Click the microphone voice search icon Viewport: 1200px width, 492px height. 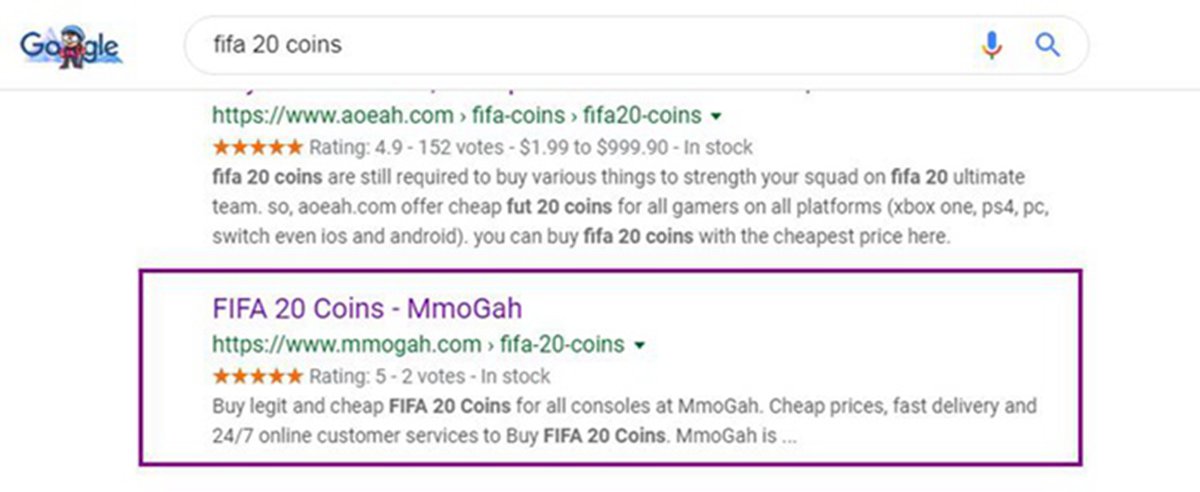(991, 45)
